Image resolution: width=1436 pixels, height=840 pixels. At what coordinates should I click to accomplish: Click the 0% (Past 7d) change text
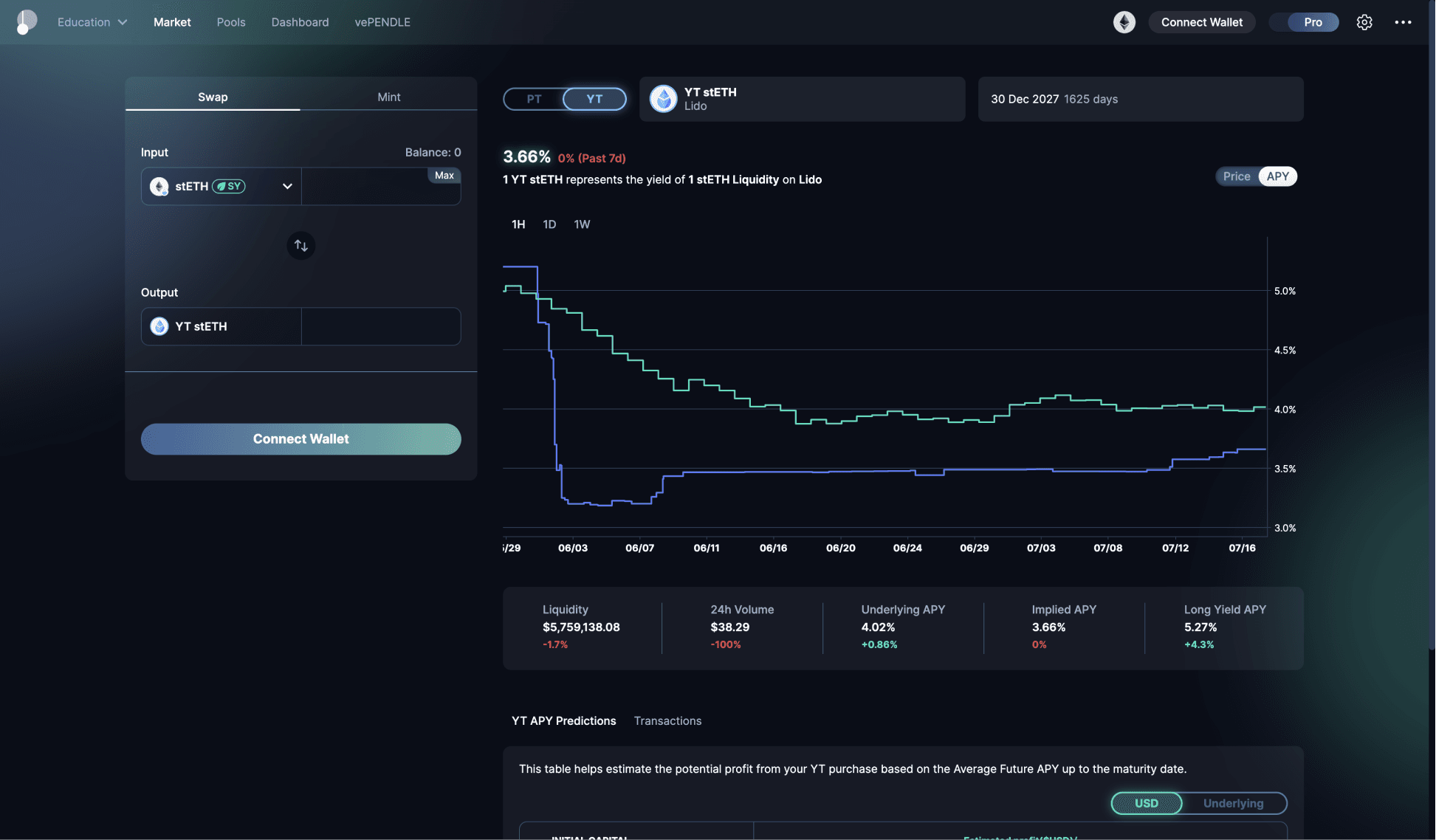pos(592,159)
